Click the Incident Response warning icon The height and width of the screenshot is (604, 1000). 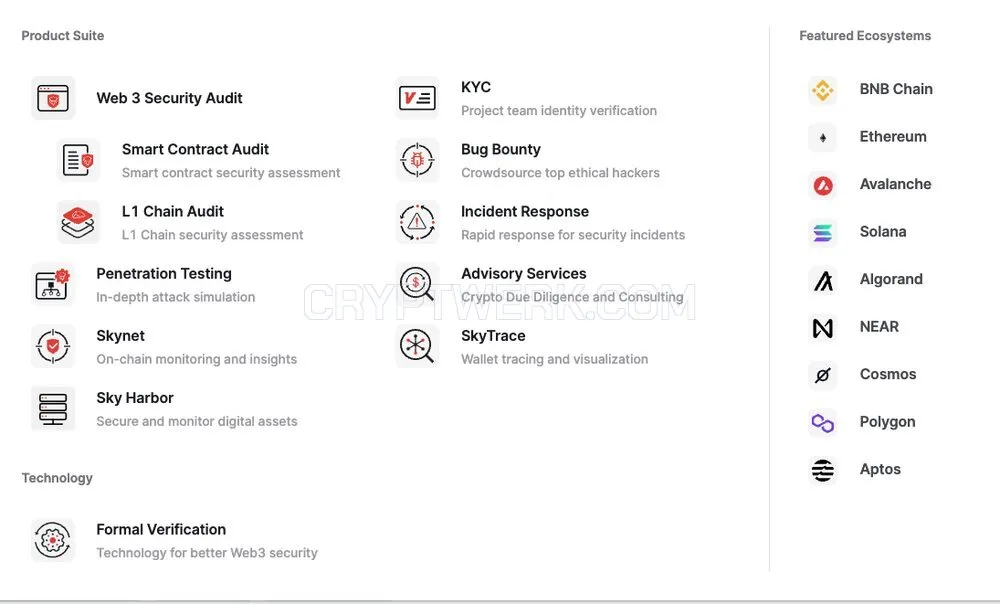pyautogui.click(x=417, y=222)
